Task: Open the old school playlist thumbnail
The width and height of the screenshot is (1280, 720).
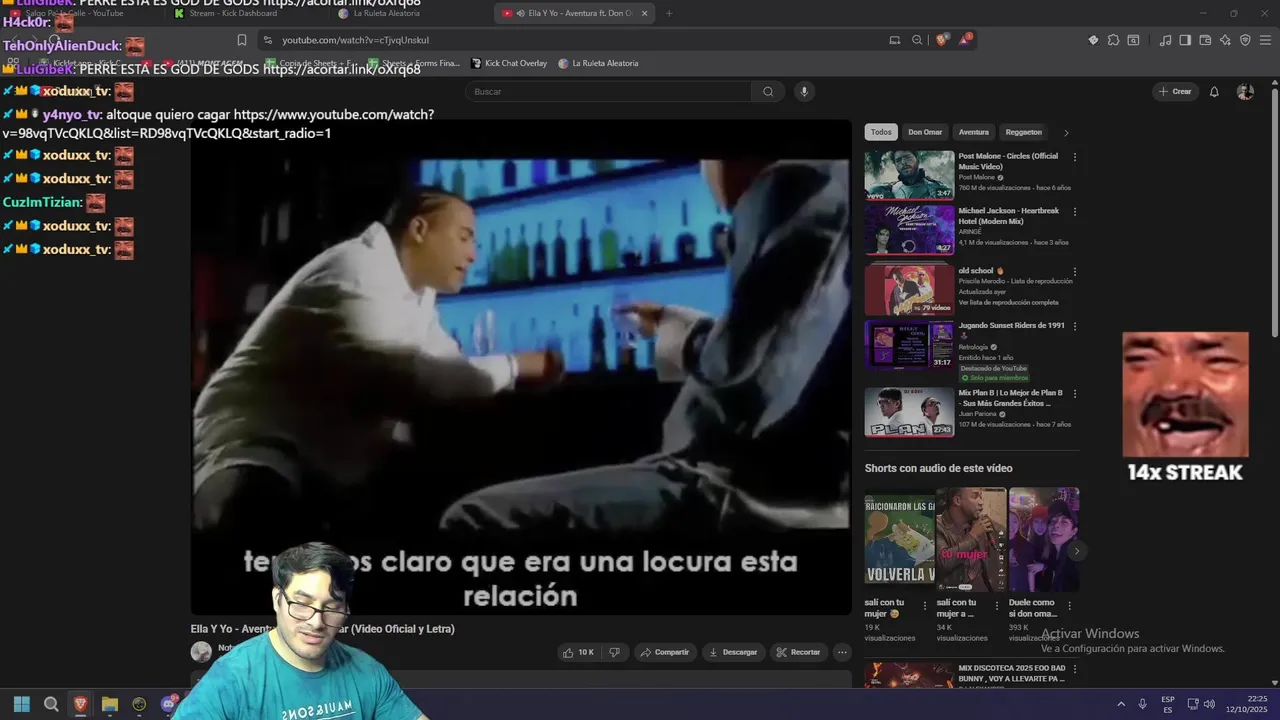Action: tap(909, 290)
